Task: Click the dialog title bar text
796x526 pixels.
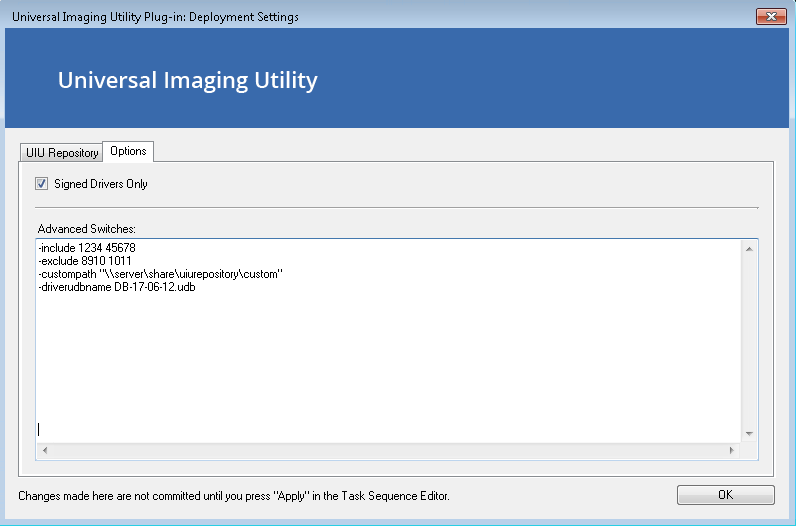Action: tap(155, 17)
